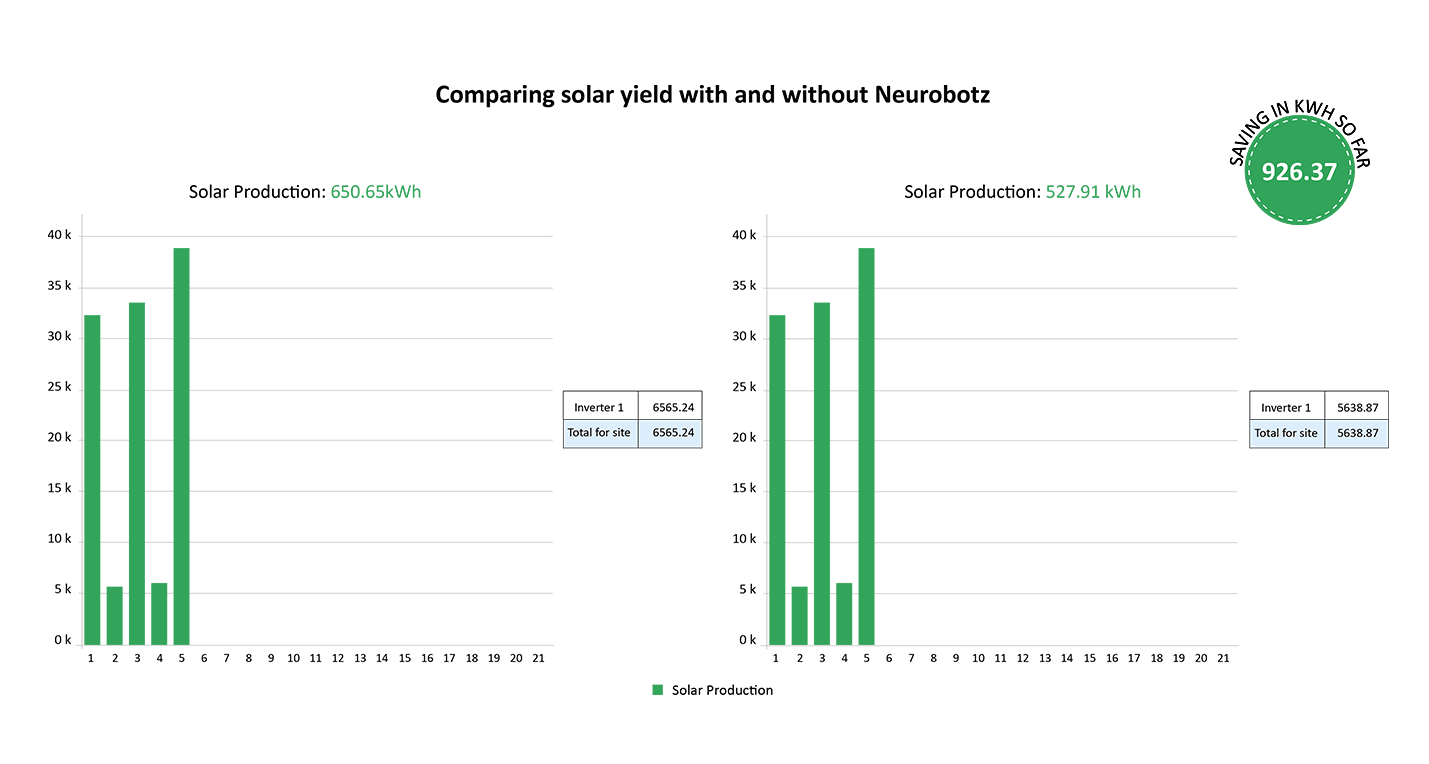Select the short day 2 bar in left chart
This screenshot has height=764, width=1429.
[x=115, y=616]
